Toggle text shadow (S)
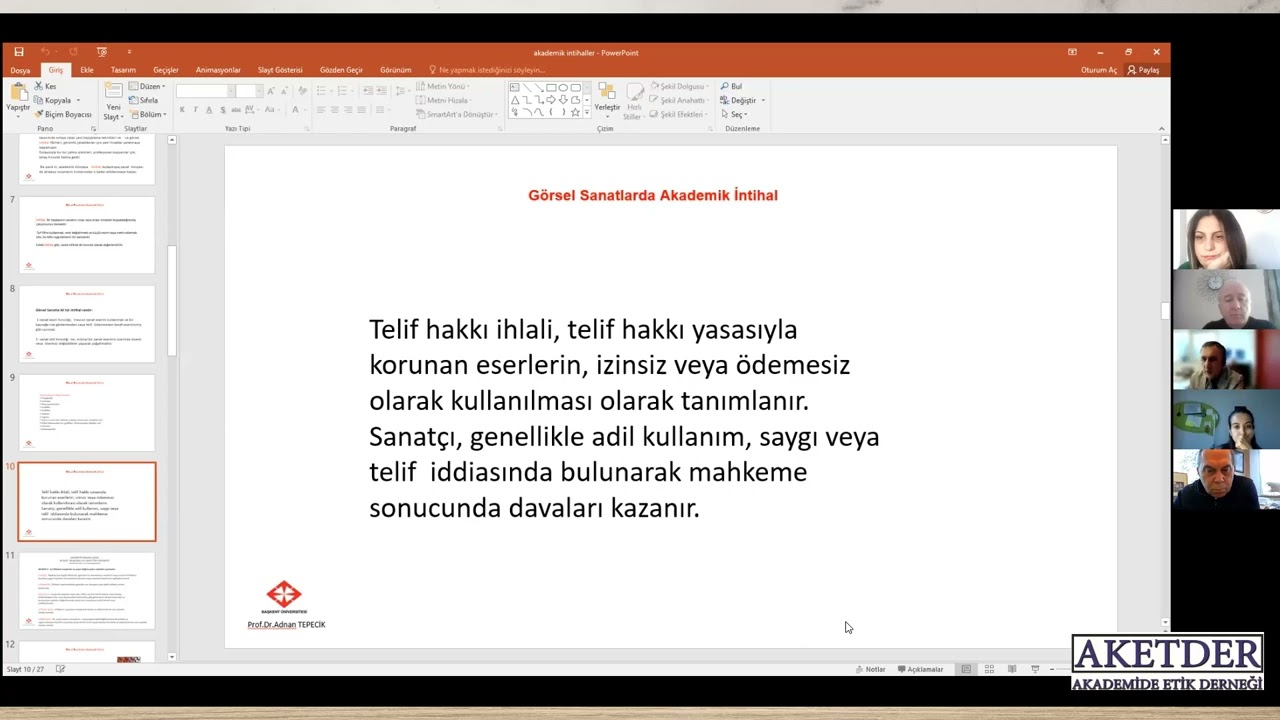The height and width of the screenshot is (720, 1280). [222, 109]
